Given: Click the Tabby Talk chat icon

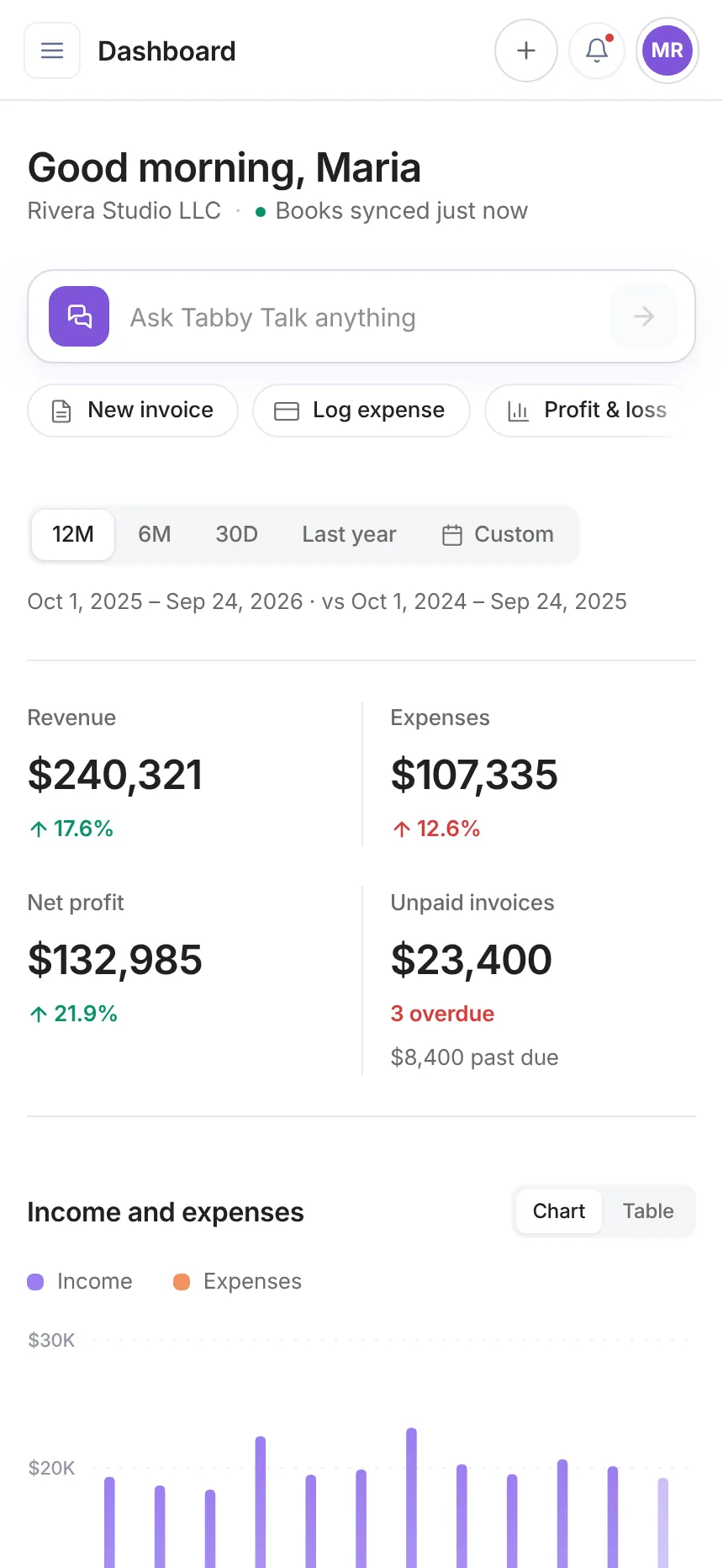Looking at the screenshot, I should [x=79, y=316].
